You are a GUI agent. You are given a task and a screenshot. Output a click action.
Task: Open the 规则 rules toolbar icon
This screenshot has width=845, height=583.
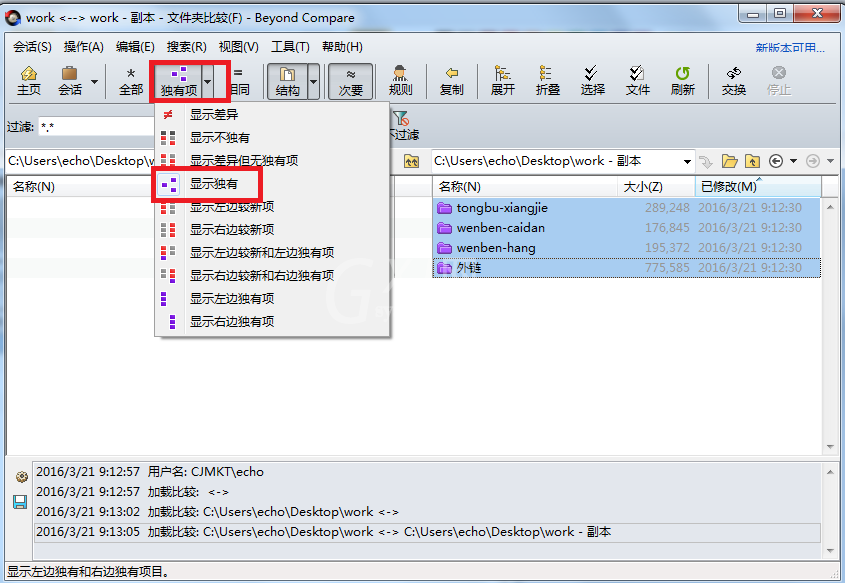[x=400, y=81]
